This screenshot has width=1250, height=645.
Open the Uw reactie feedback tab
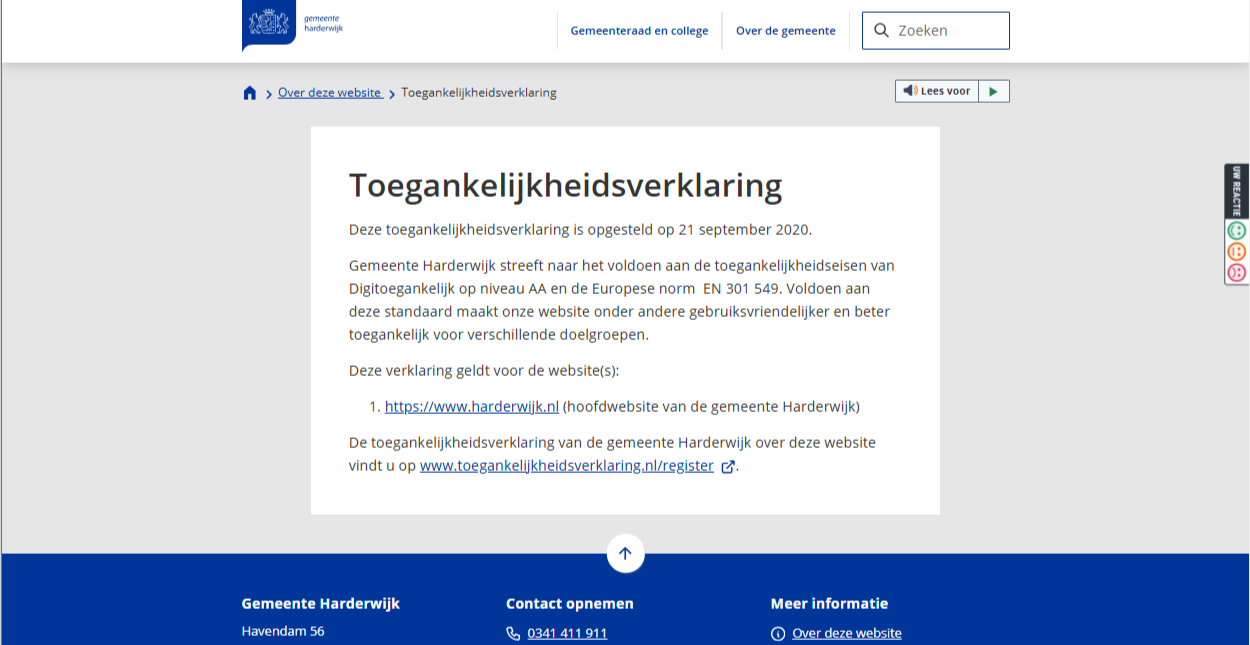click(1237, 190)
